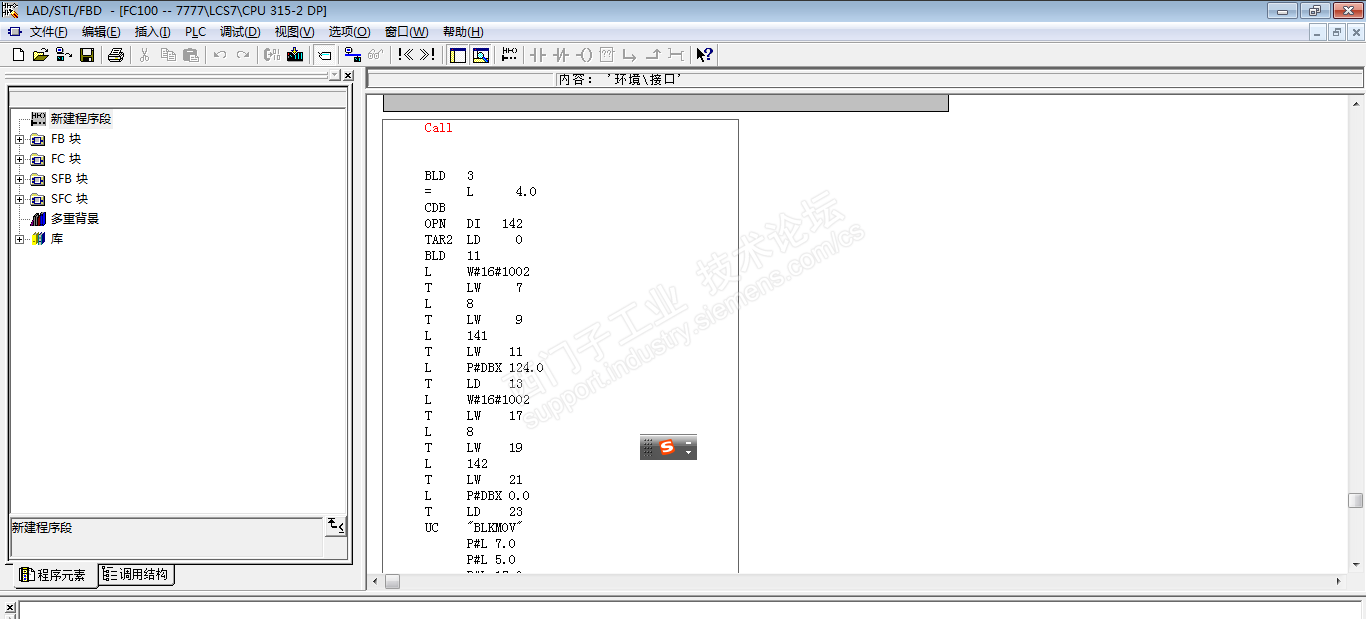Open the 帮助(H) menu
The height and width of the screenshot is (619, 1366).
tap(463, 32)
